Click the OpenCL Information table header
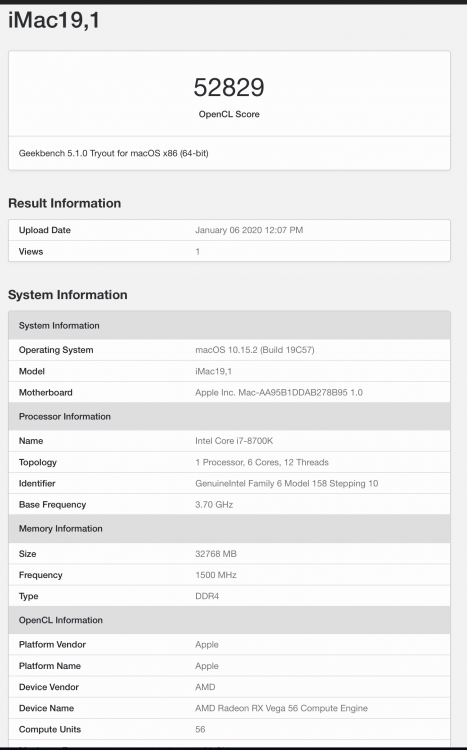The width and height of the screenshot is (467, 750). coord(229,620)
